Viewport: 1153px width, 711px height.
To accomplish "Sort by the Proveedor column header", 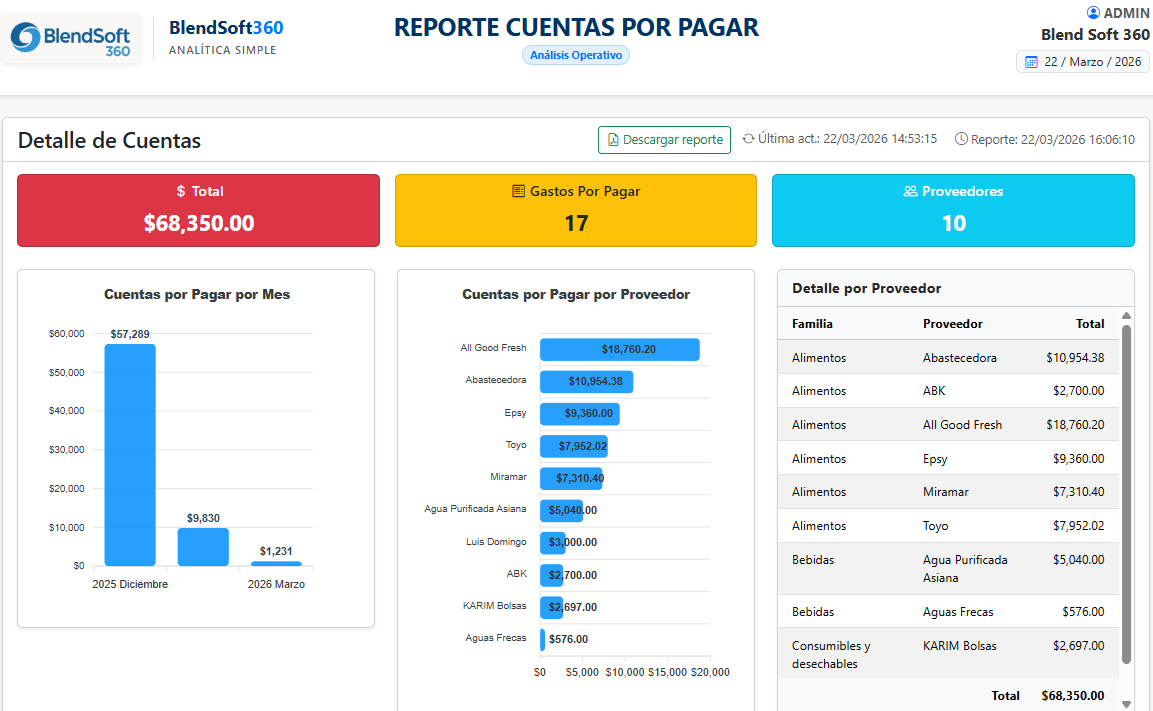I will (952, 324).
